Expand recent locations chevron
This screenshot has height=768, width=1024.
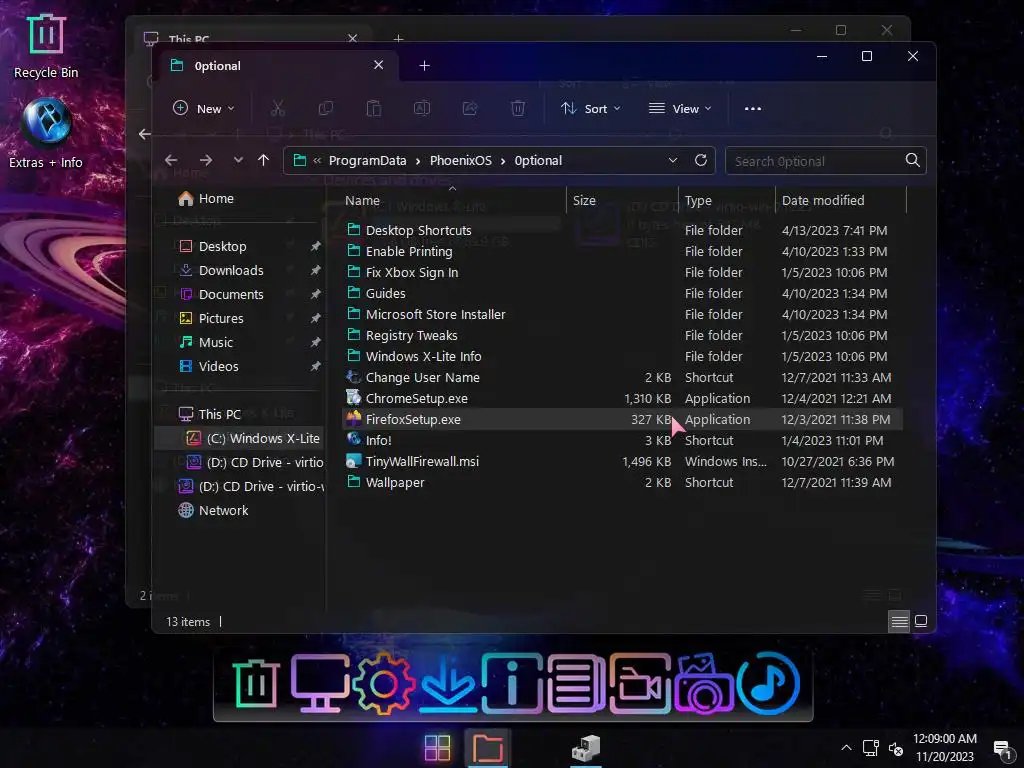point(238,160)
